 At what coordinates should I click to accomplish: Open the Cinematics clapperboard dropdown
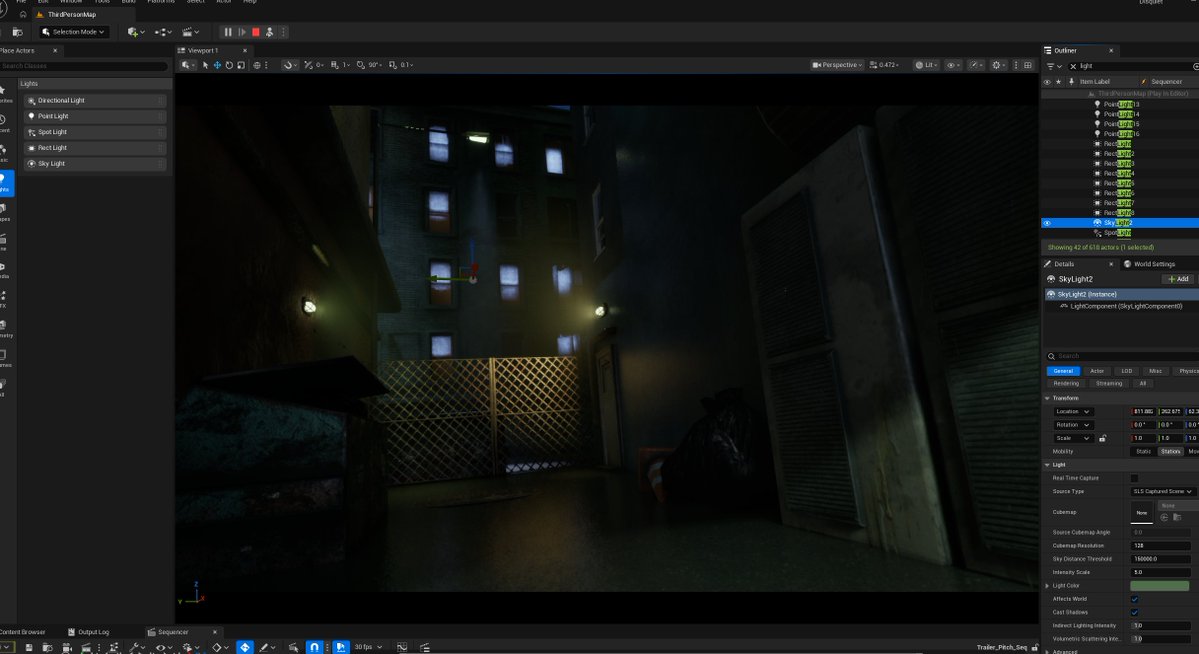click(190, 32)
